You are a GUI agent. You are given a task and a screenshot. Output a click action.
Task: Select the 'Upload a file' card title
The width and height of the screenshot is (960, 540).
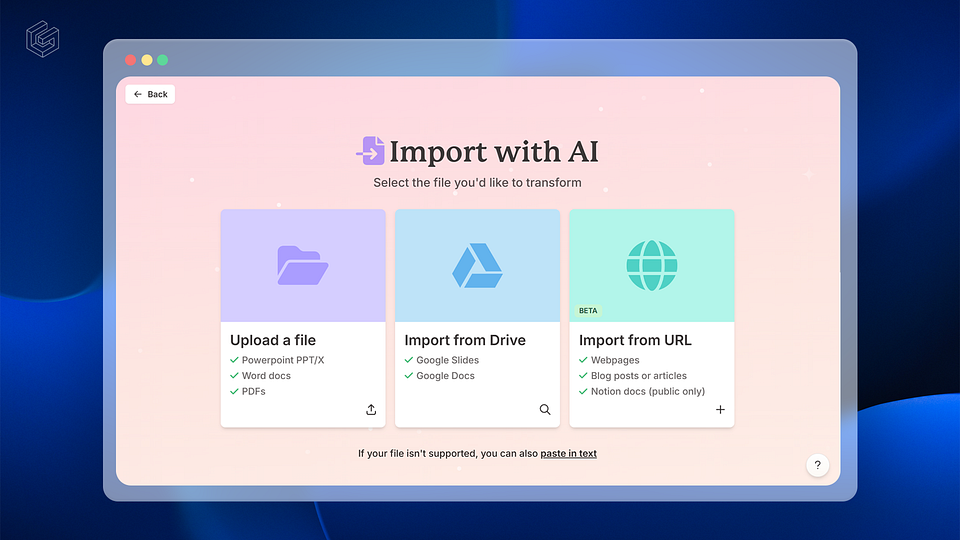[x=273, y=340]
